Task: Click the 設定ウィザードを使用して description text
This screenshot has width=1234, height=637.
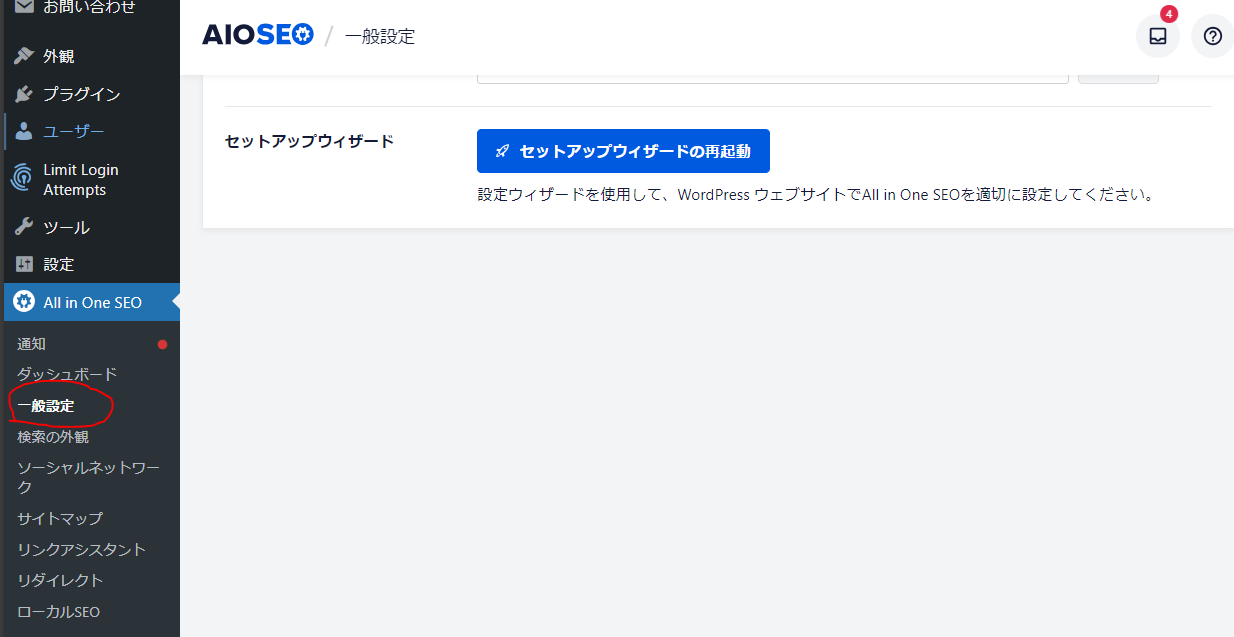Action: [x=817, y=195]
